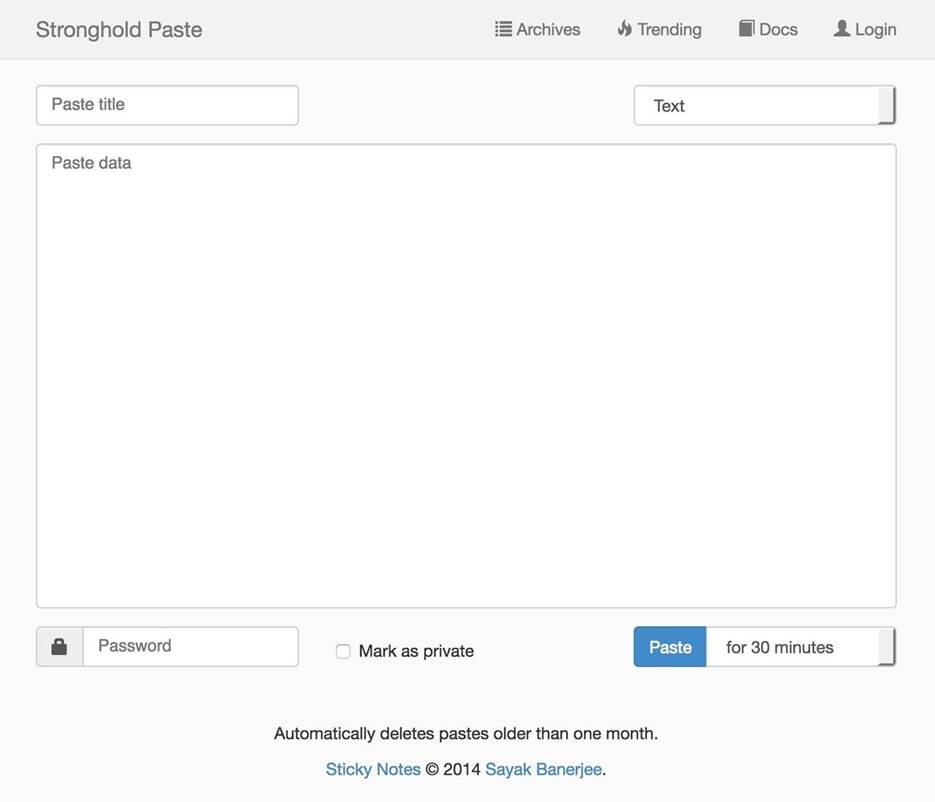Click the 'Mark as private' label text
935x802 pixels.
416,651
